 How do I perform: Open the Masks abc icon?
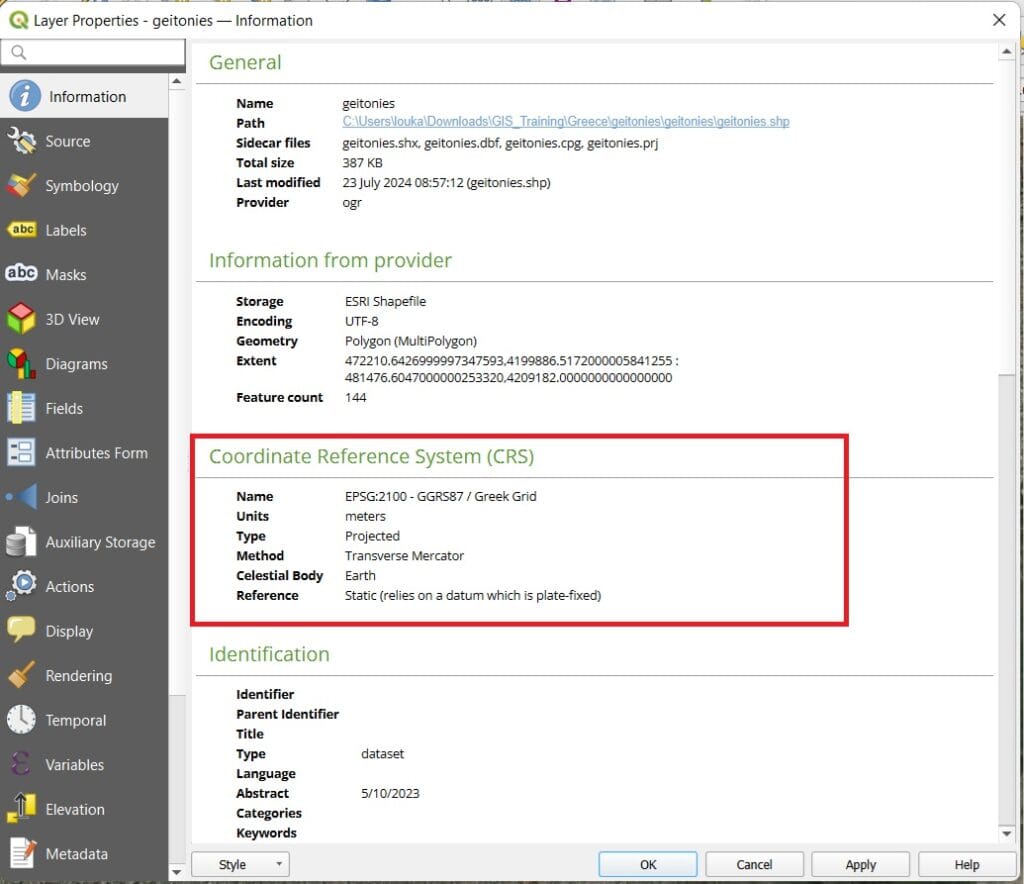pos(22,274)
